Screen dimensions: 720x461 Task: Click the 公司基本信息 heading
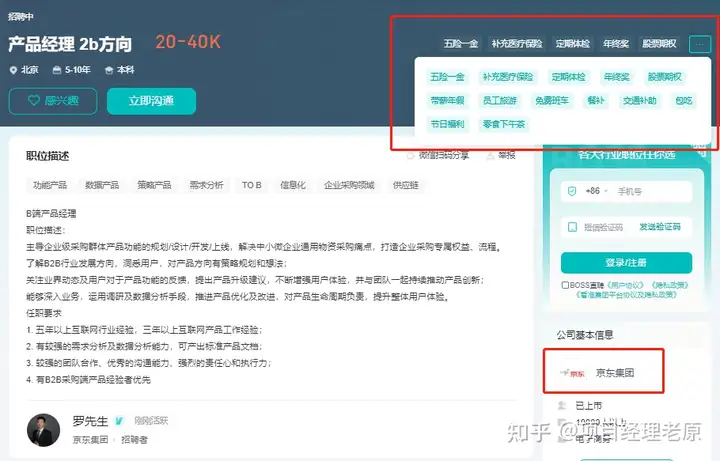pyautogui.click(x=585, y=335)
